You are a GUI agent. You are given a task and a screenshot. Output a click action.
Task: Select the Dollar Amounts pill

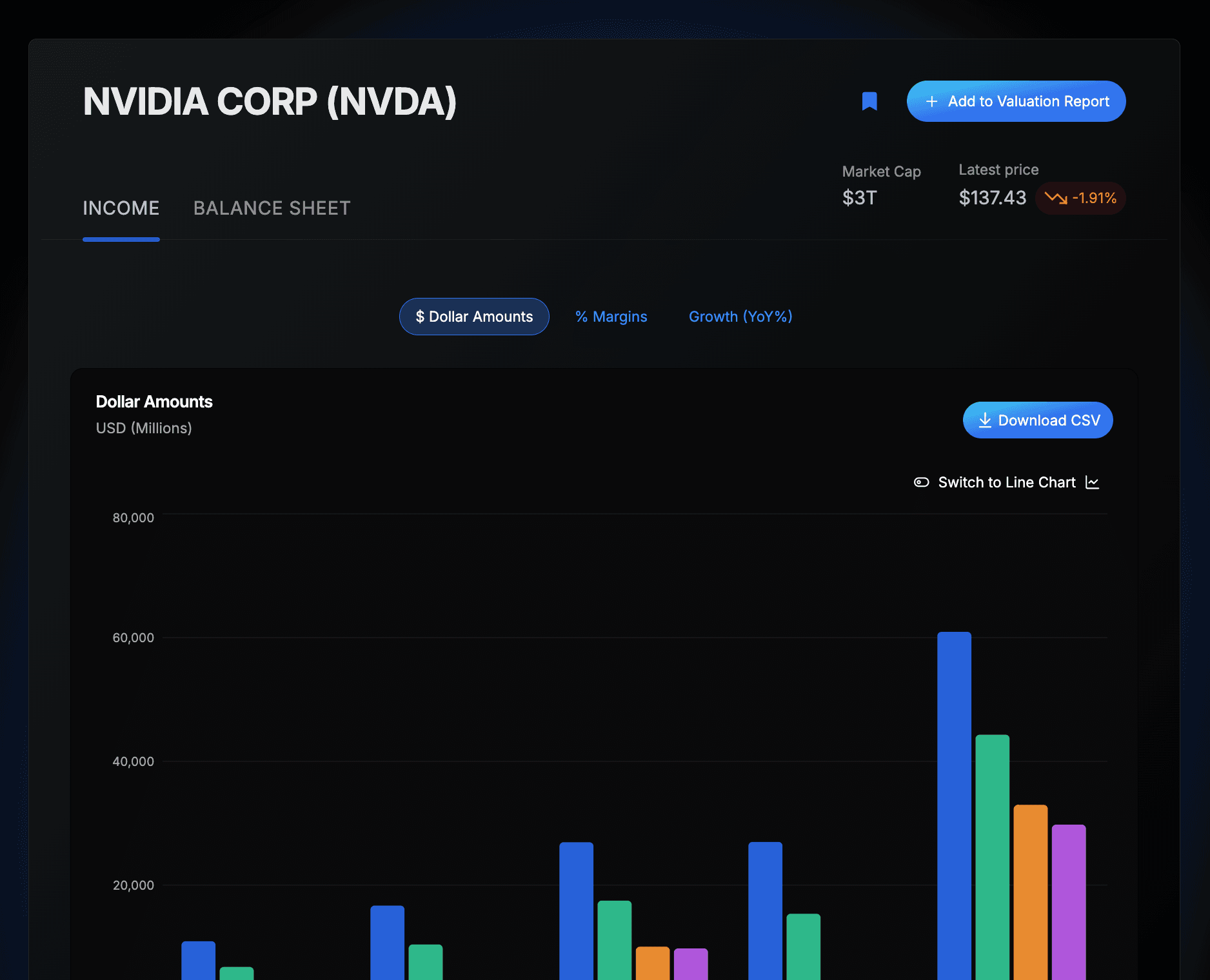pyautogui.click(x=474, y=317)
